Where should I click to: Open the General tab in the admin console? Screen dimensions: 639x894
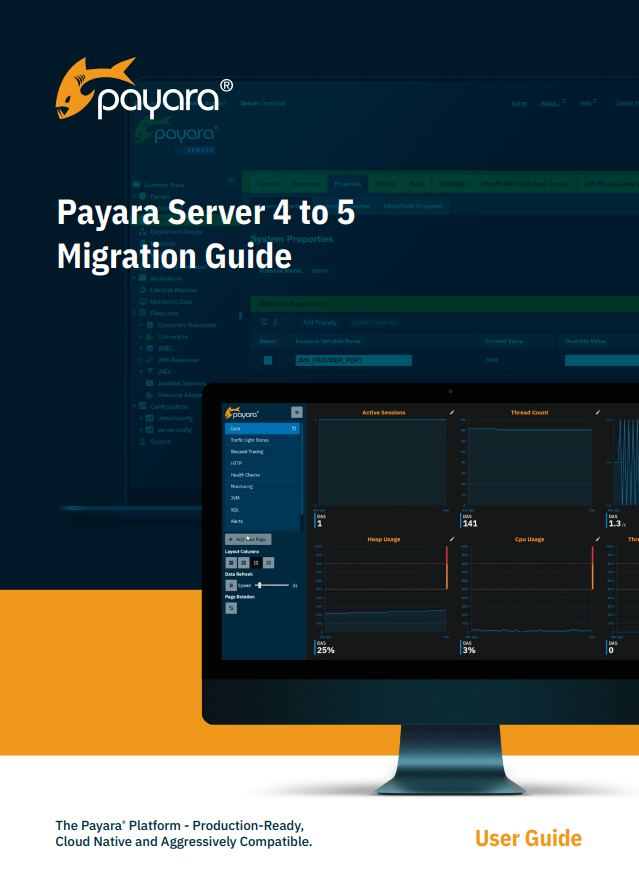point(267,184)
